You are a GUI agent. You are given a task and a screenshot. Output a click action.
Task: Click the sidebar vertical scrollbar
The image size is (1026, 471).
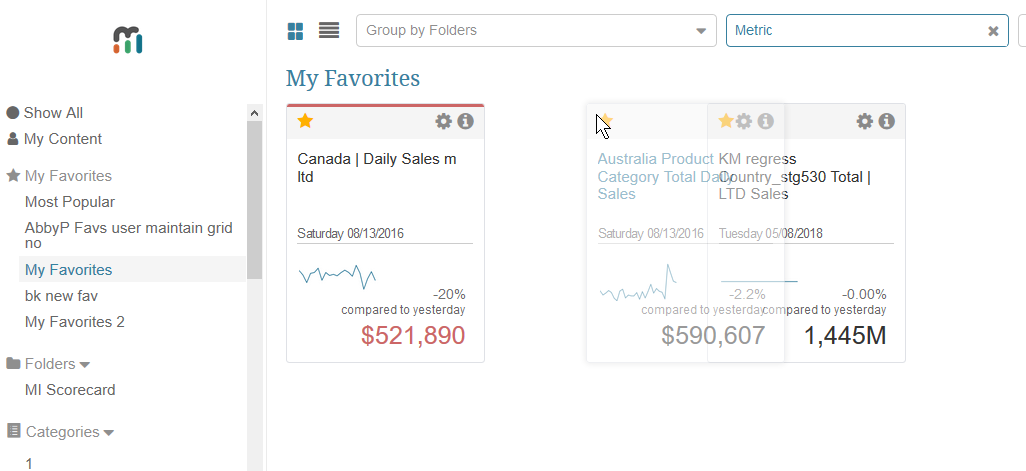tap(255, 200)
